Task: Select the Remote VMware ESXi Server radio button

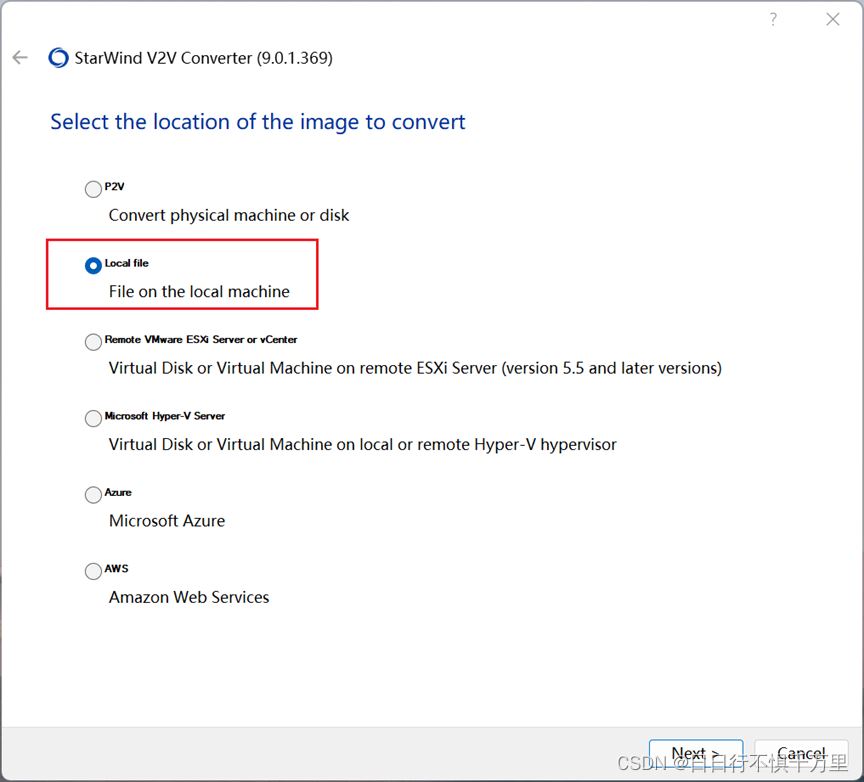Action: click(93, 342)
